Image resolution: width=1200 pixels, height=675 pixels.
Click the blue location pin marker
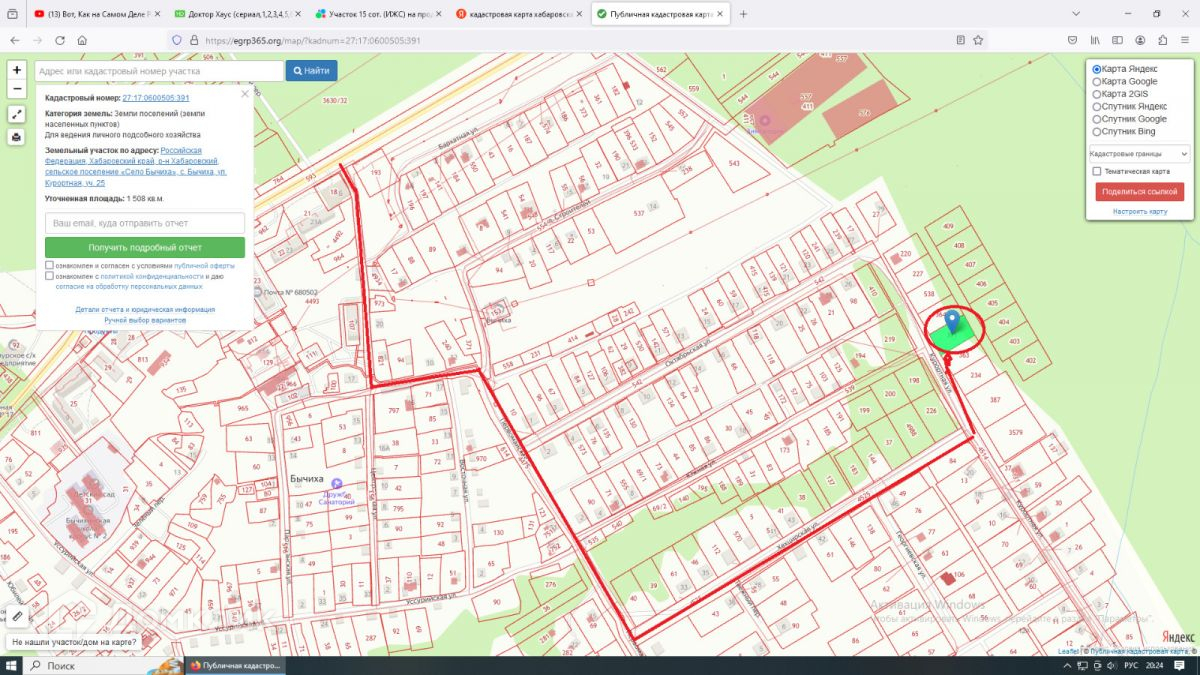[952, 321]
